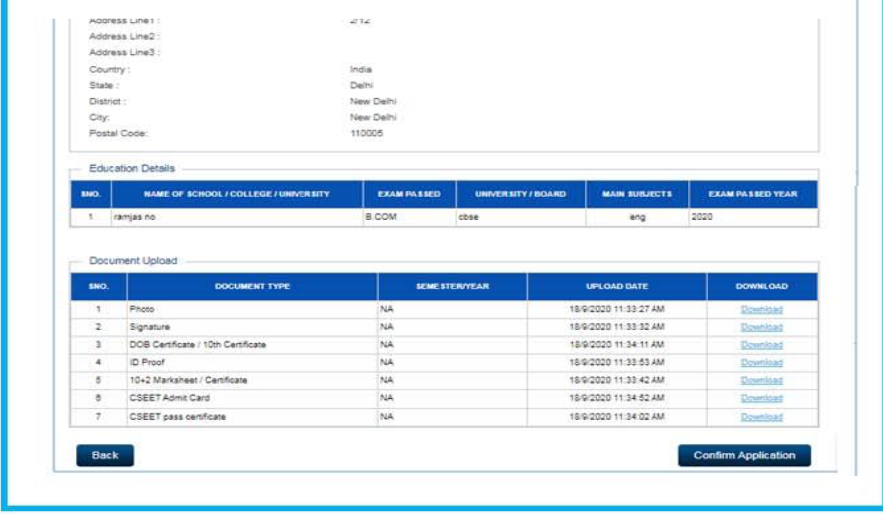The height and width of the screenshot is (514, 883).
Task: Select the Exam Passed Year header
Action: pyautogui.click(x=753, y=194)
